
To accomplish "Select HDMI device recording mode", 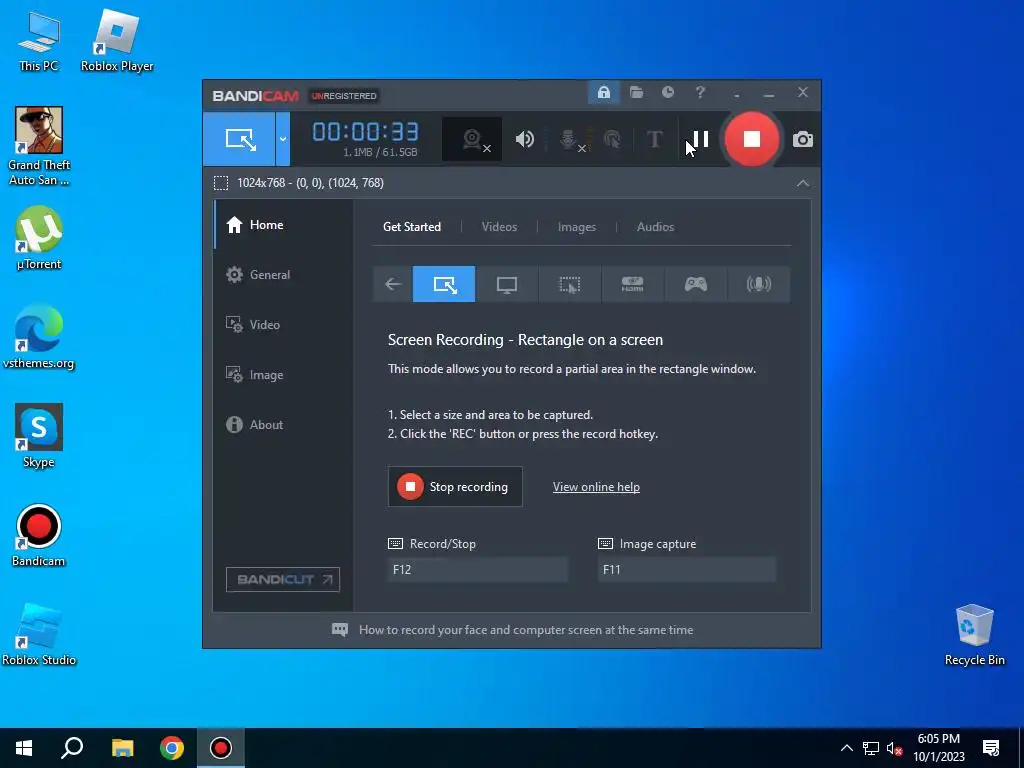I will point(632,284).
